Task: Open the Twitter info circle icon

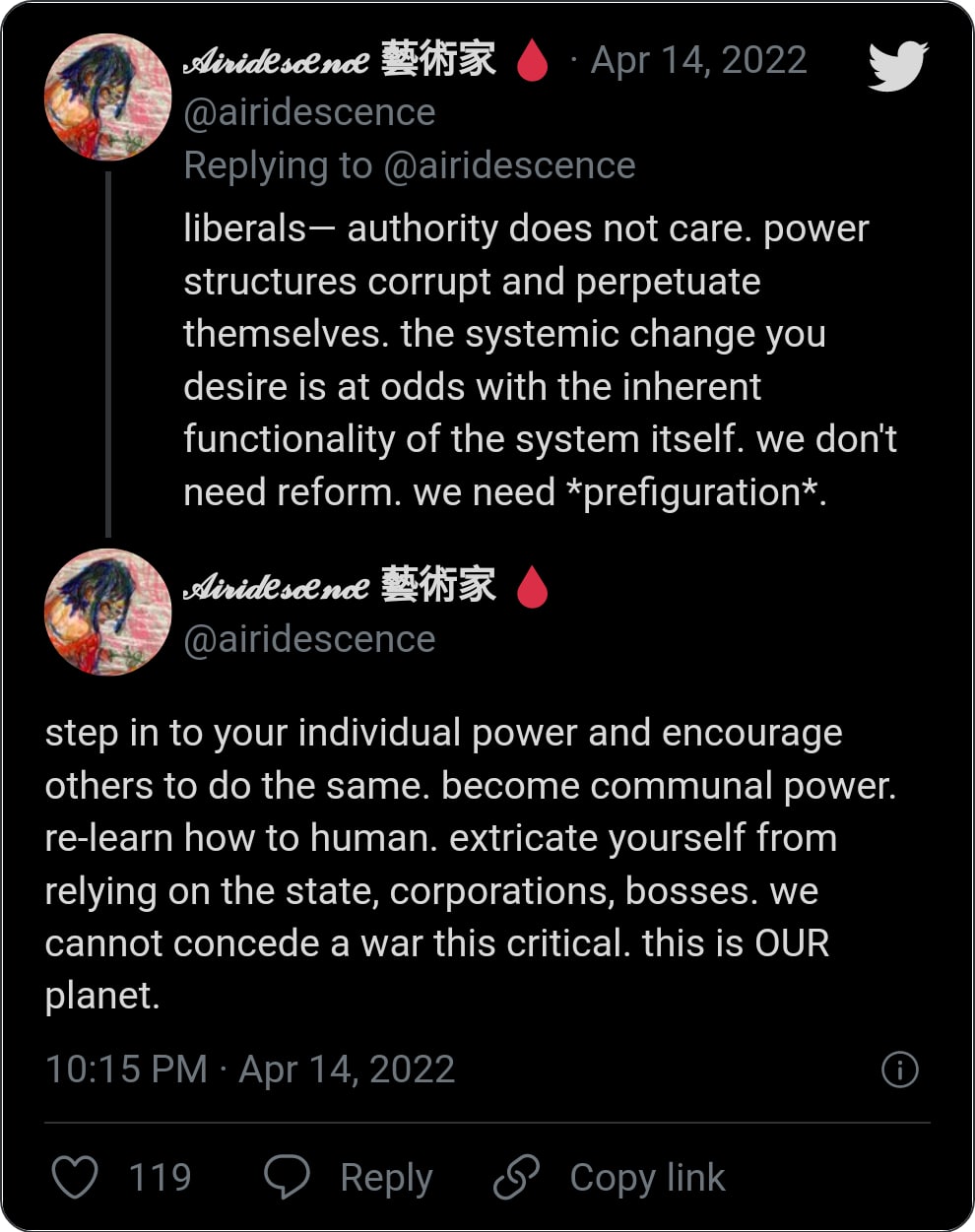Action: pos(899,1070)
